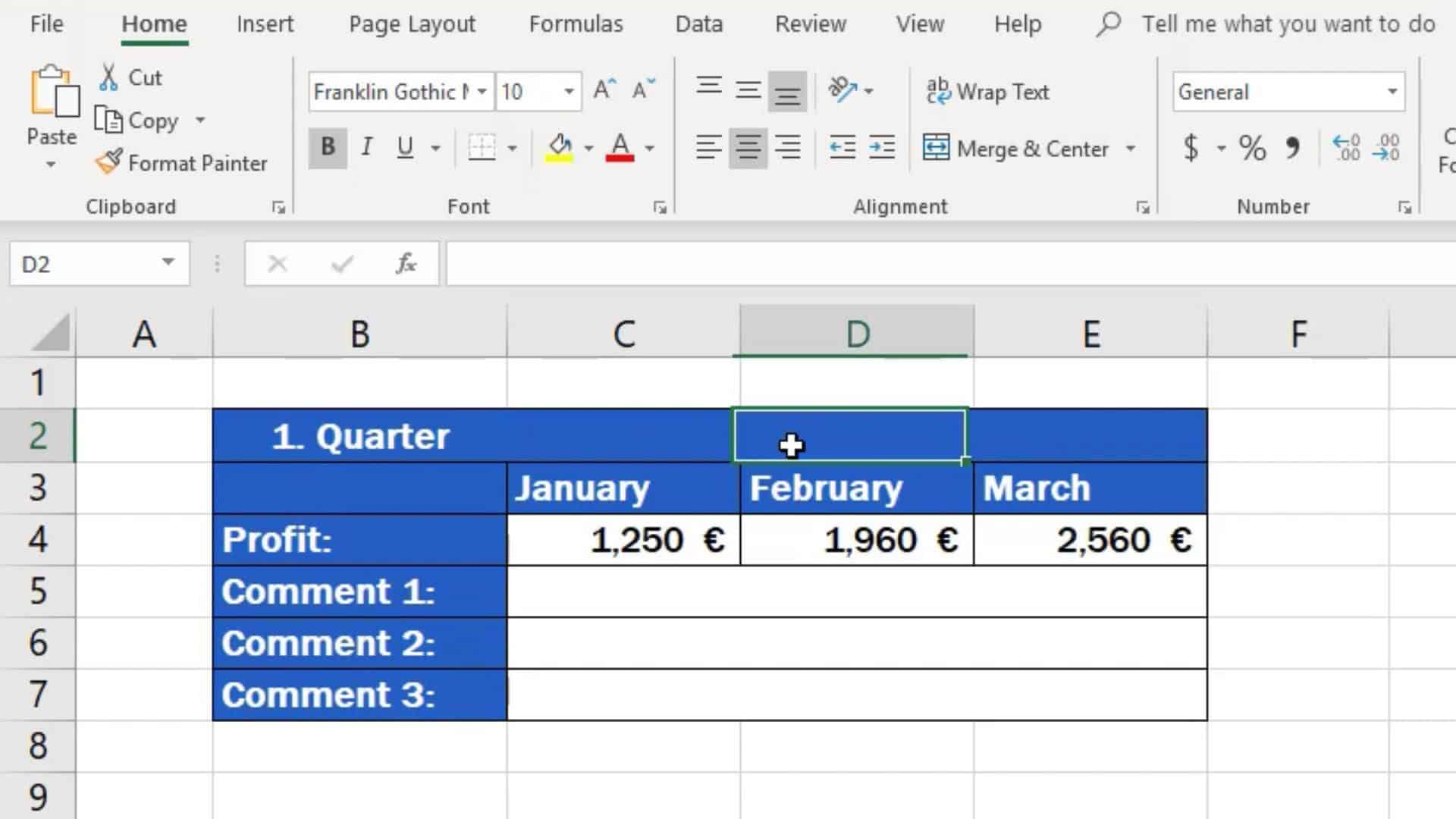The width and height of the screenshot is (1456, 819).
Task: Expand the Font Name dropdown
Action: (x=480, y=91)
